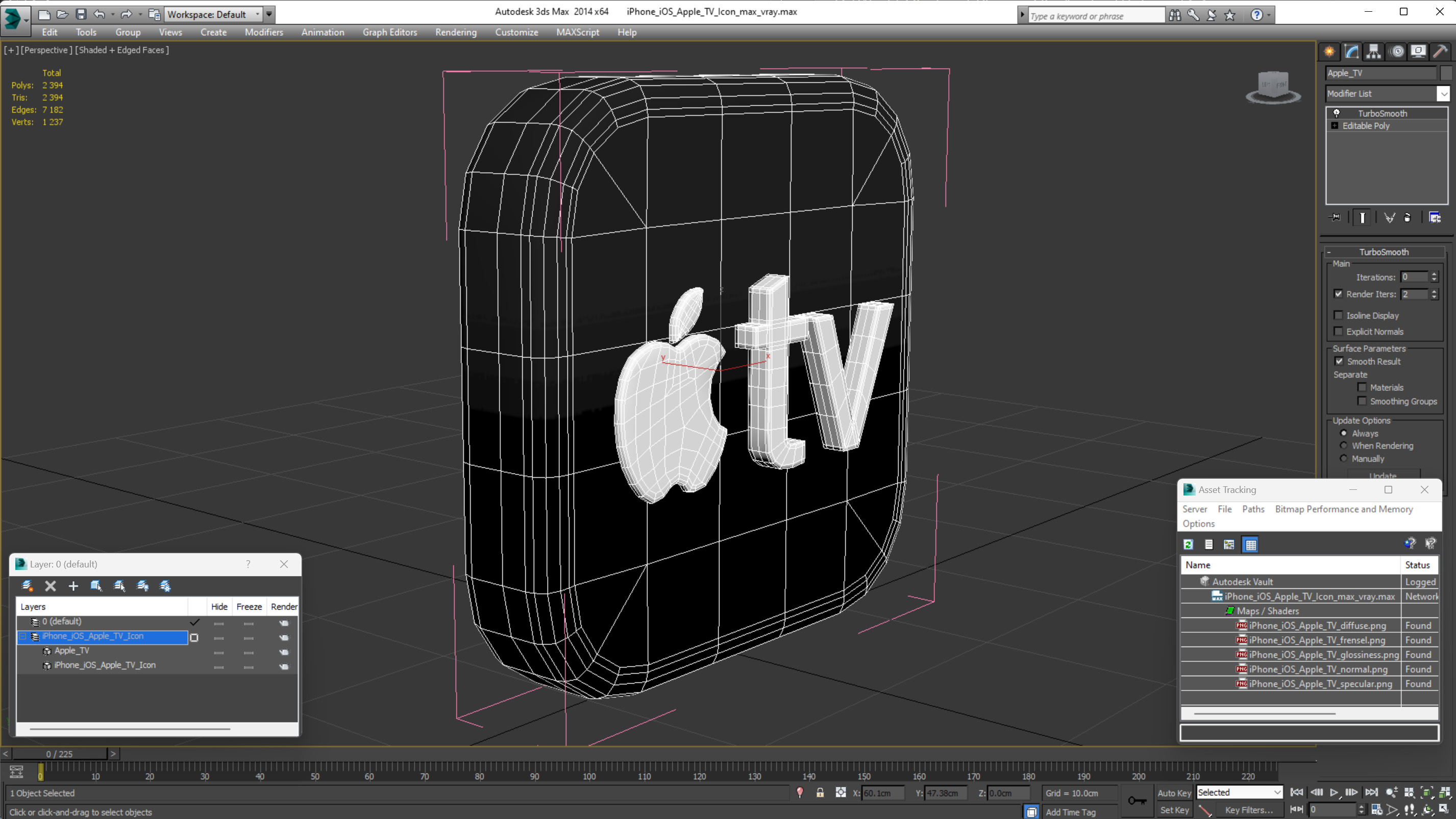
Task: Open the Modifiers menu
Action: tap(264, 32)
